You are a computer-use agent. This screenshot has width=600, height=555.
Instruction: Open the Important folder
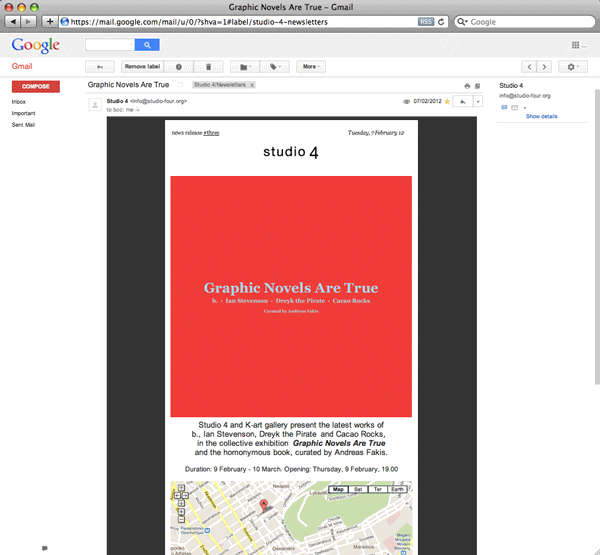coord(23,113)
